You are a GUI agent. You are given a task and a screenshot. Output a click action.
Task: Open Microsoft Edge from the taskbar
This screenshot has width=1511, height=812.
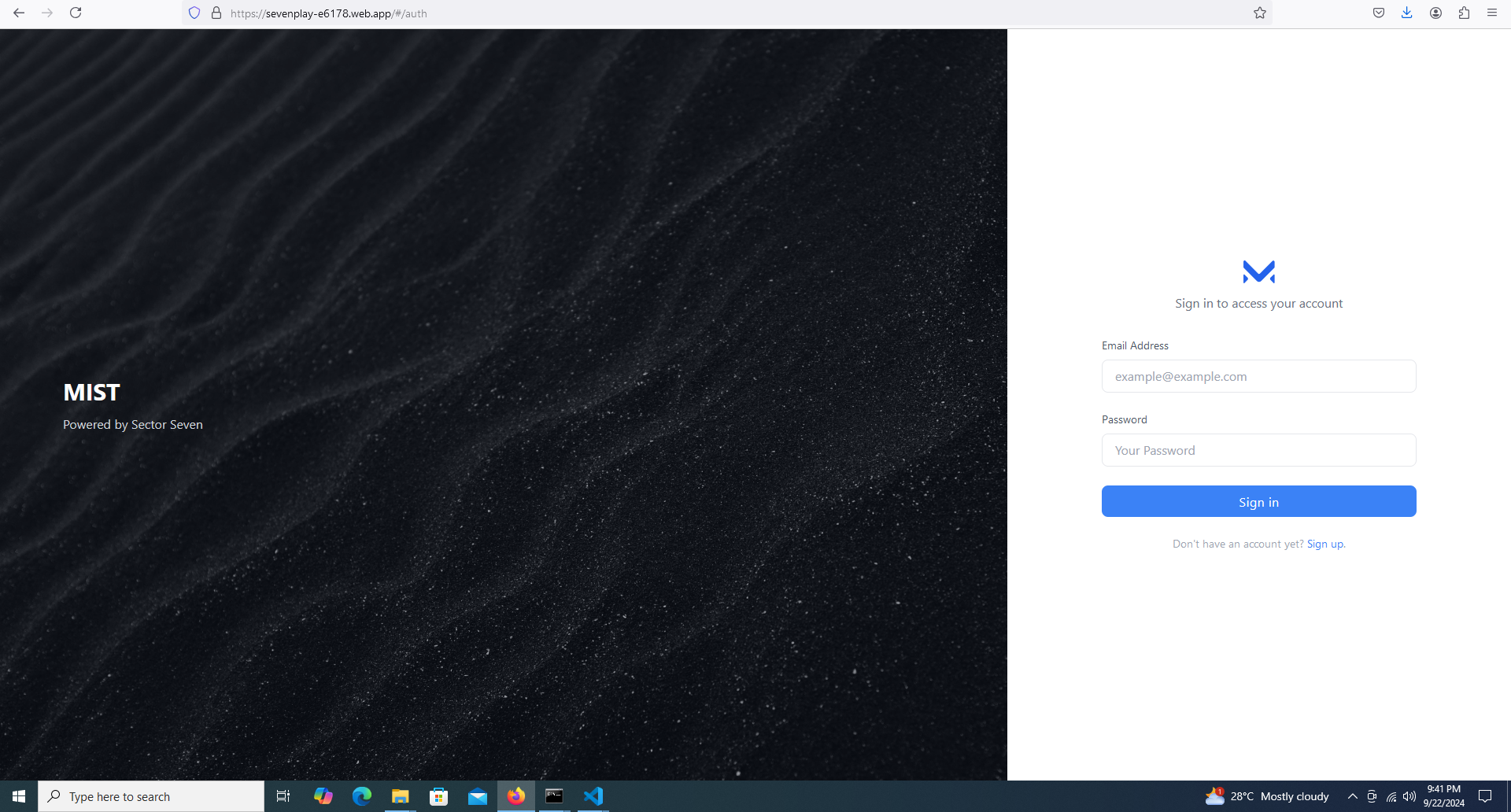click(362, 796)
